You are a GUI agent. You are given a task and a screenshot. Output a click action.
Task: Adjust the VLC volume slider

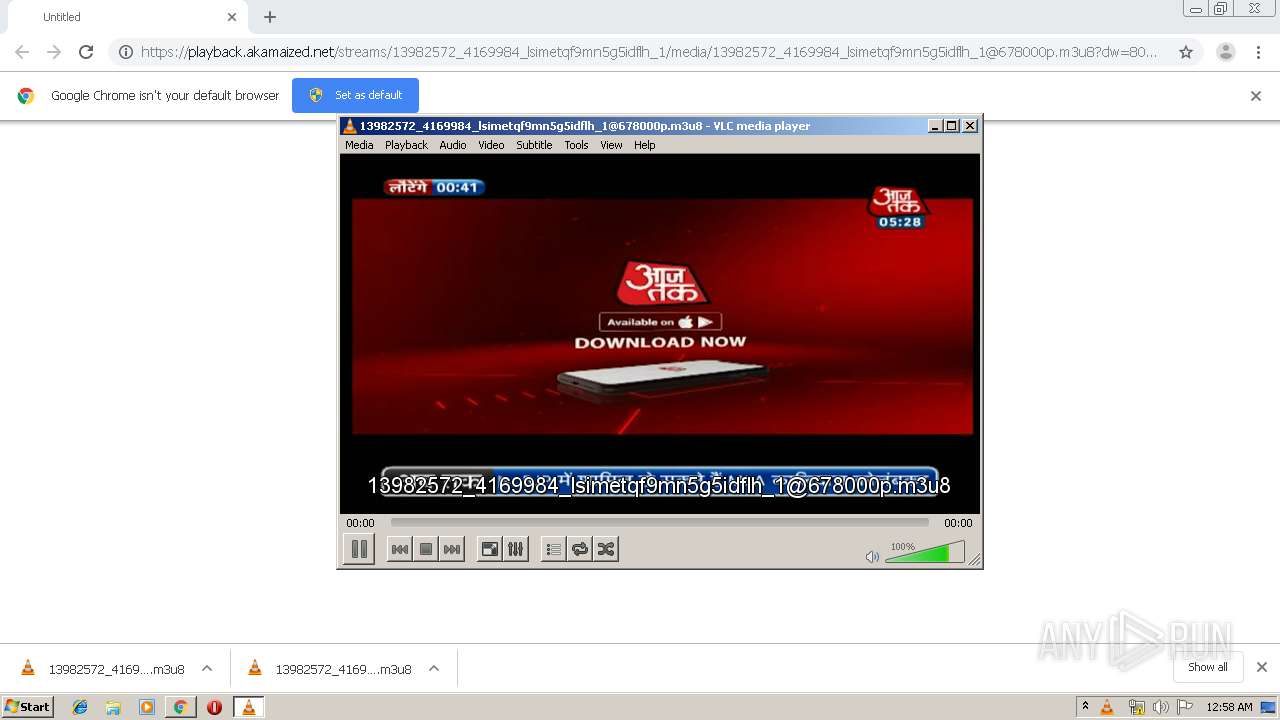pos(925,552)
